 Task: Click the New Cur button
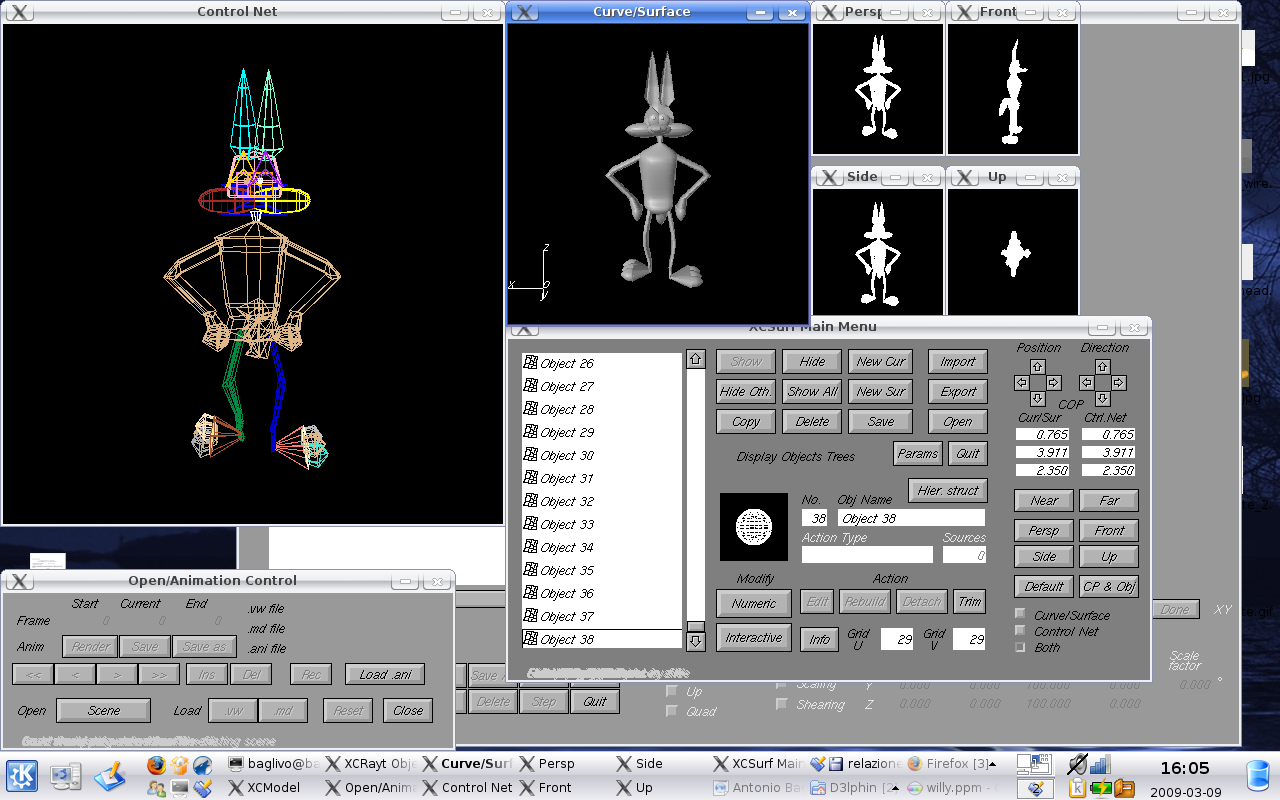[x=880, y=362]
